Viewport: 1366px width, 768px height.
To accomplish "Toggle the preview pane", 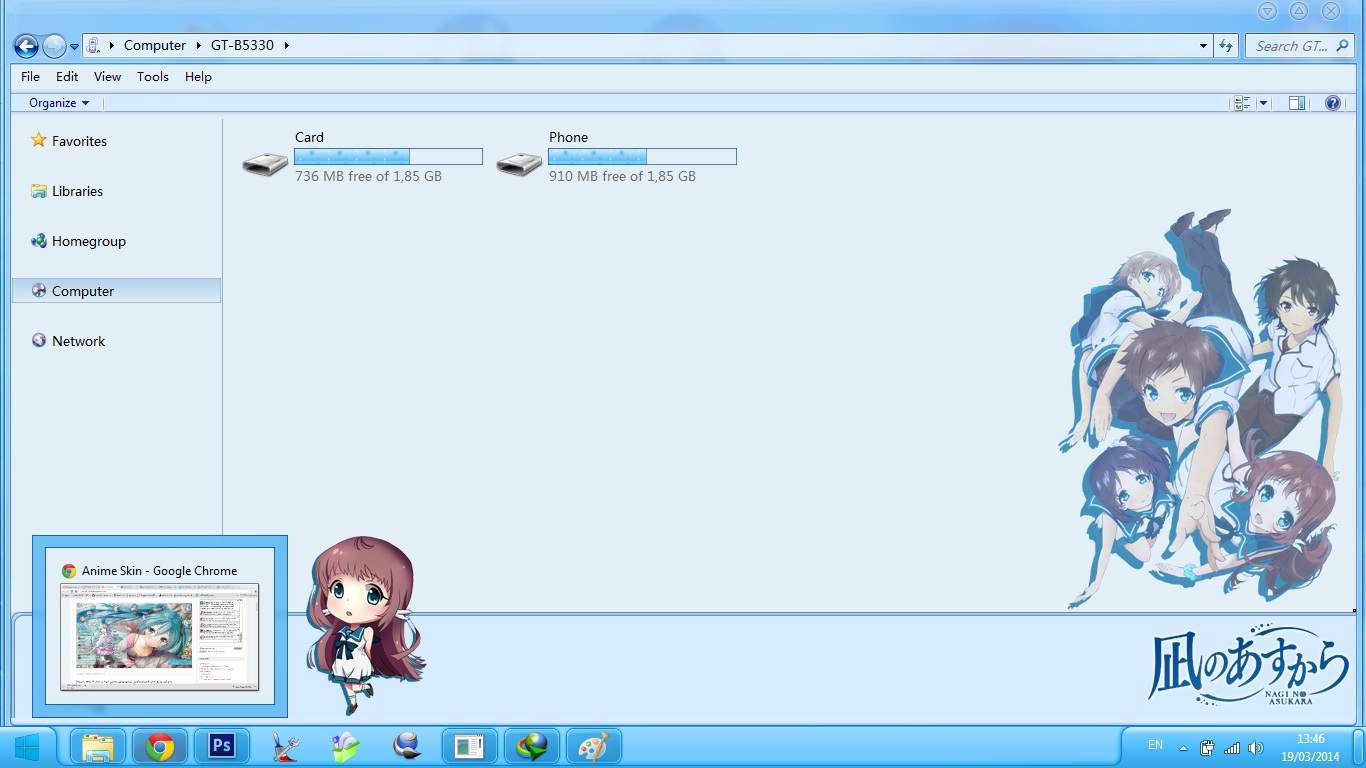I will click(x=1297, y=103).
